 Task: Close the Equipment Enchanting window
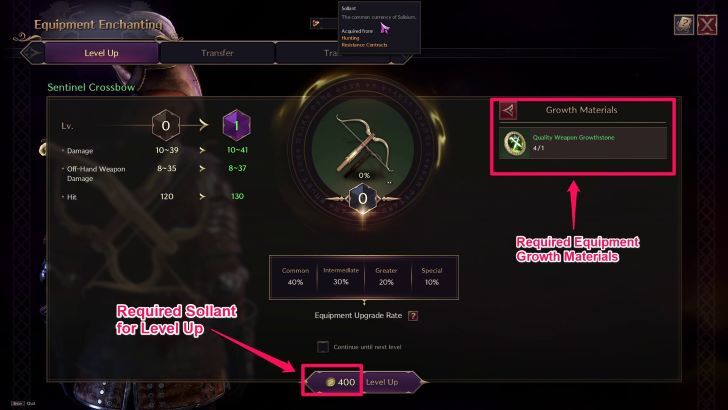tap(707, 25)
